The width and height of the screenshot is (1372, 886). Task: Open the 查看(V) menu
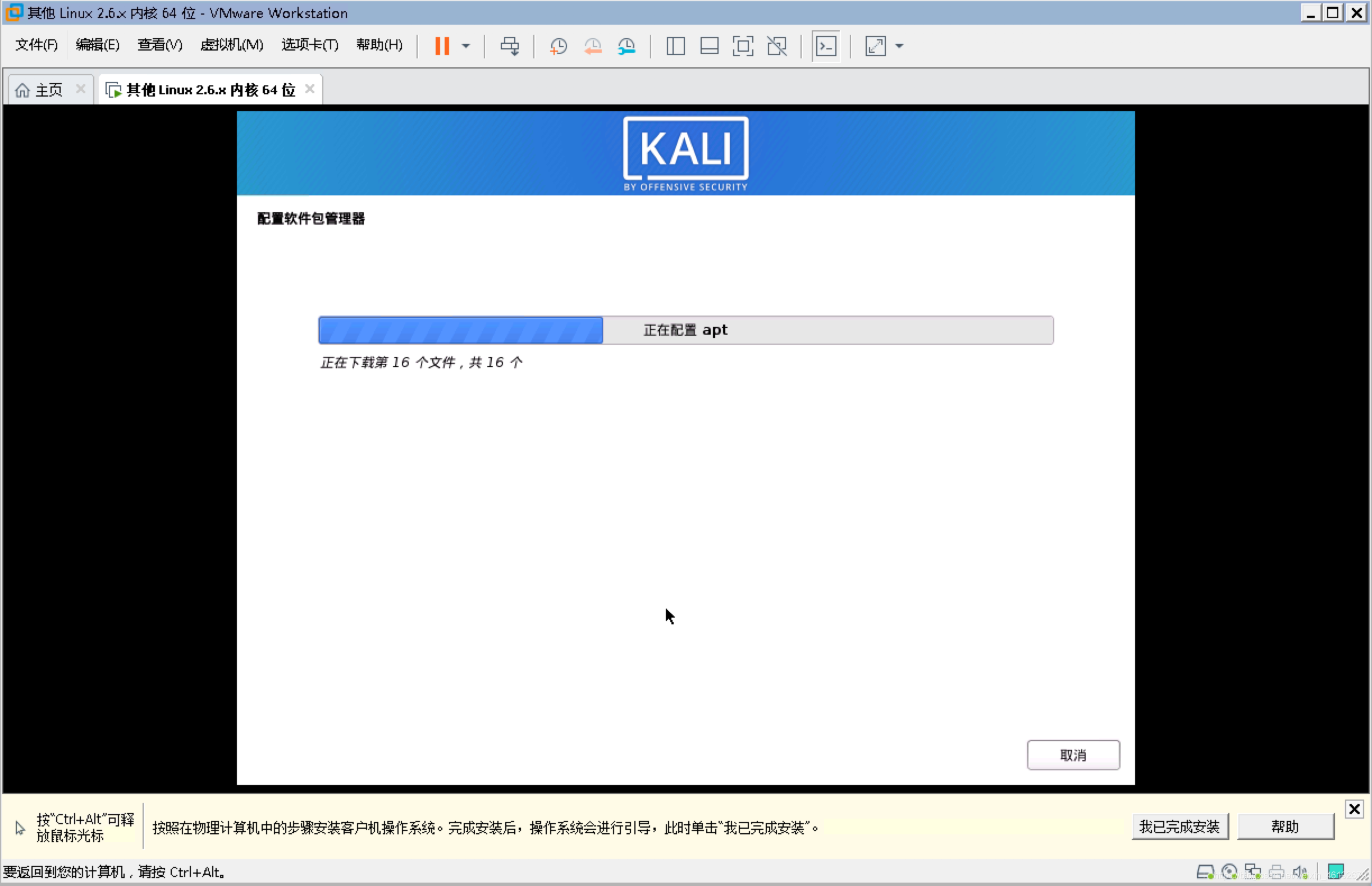[160, 45]
